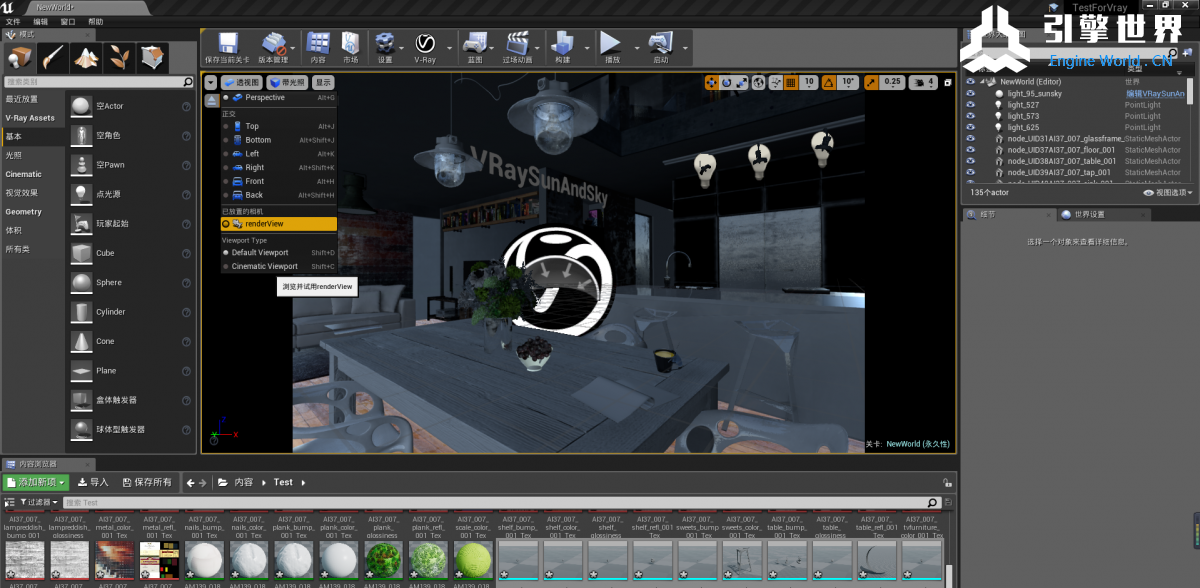This screenshot has height=588, width=1200.
Task: Click the content browser back arrow
Action: 191,482
